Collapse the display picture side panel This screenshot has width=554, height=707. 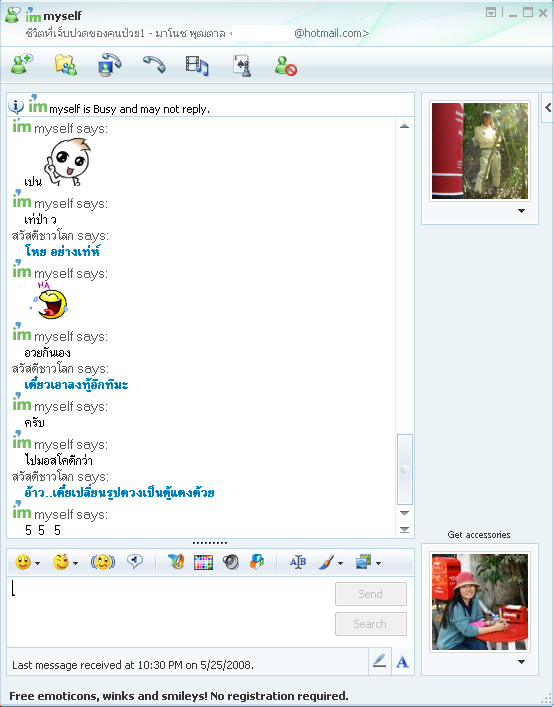[x=548, y=107]
